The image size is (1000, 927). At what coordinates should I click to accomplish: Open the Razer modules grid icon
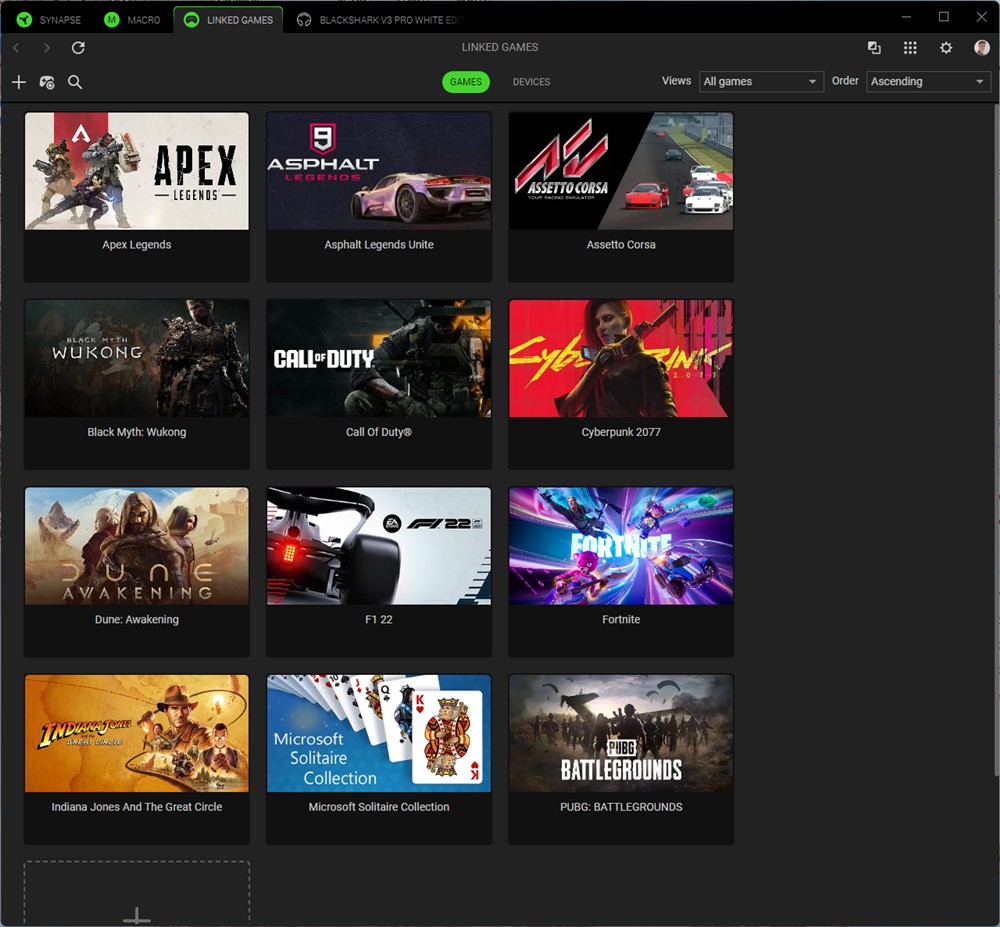coord(910,48)
